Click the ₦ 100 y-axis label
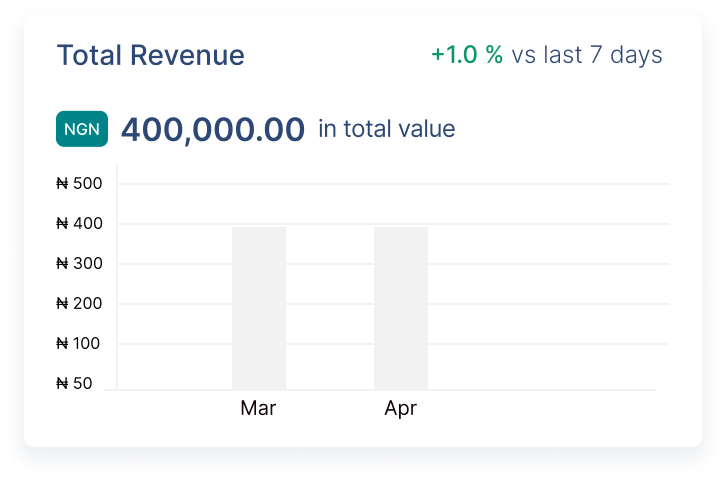 (x=80, y=344)
